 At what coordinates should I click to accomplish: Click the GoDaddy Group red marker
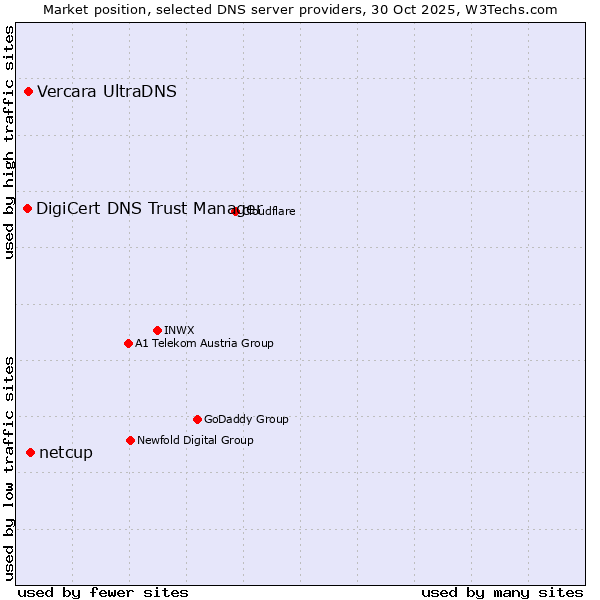point(197,419)
